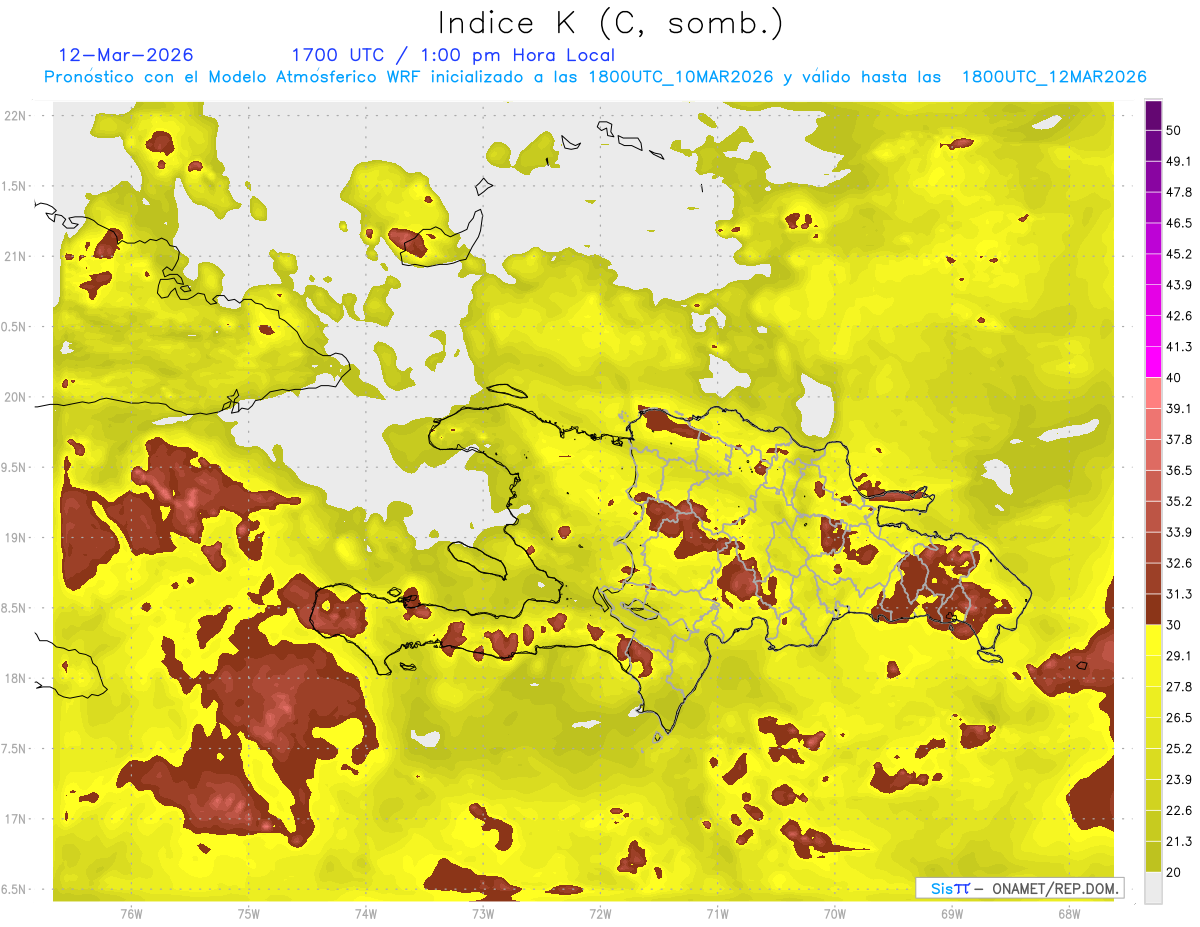Click the latitude label "18N"
This screenshot has width=1200, height=927.
tap(16, 679)
